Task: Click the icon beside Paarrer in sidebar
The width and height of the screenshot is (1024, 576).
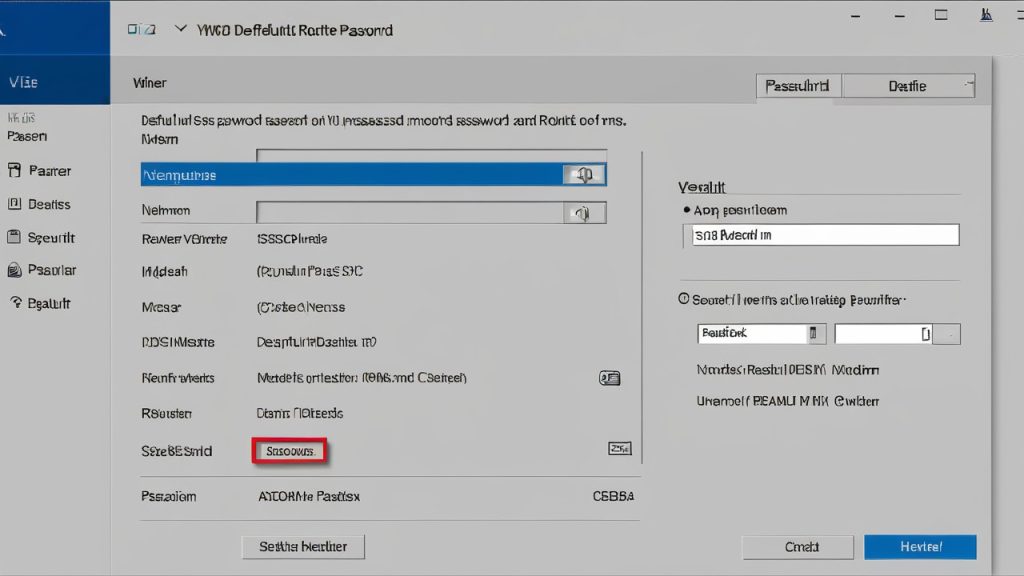Action: 14,171
